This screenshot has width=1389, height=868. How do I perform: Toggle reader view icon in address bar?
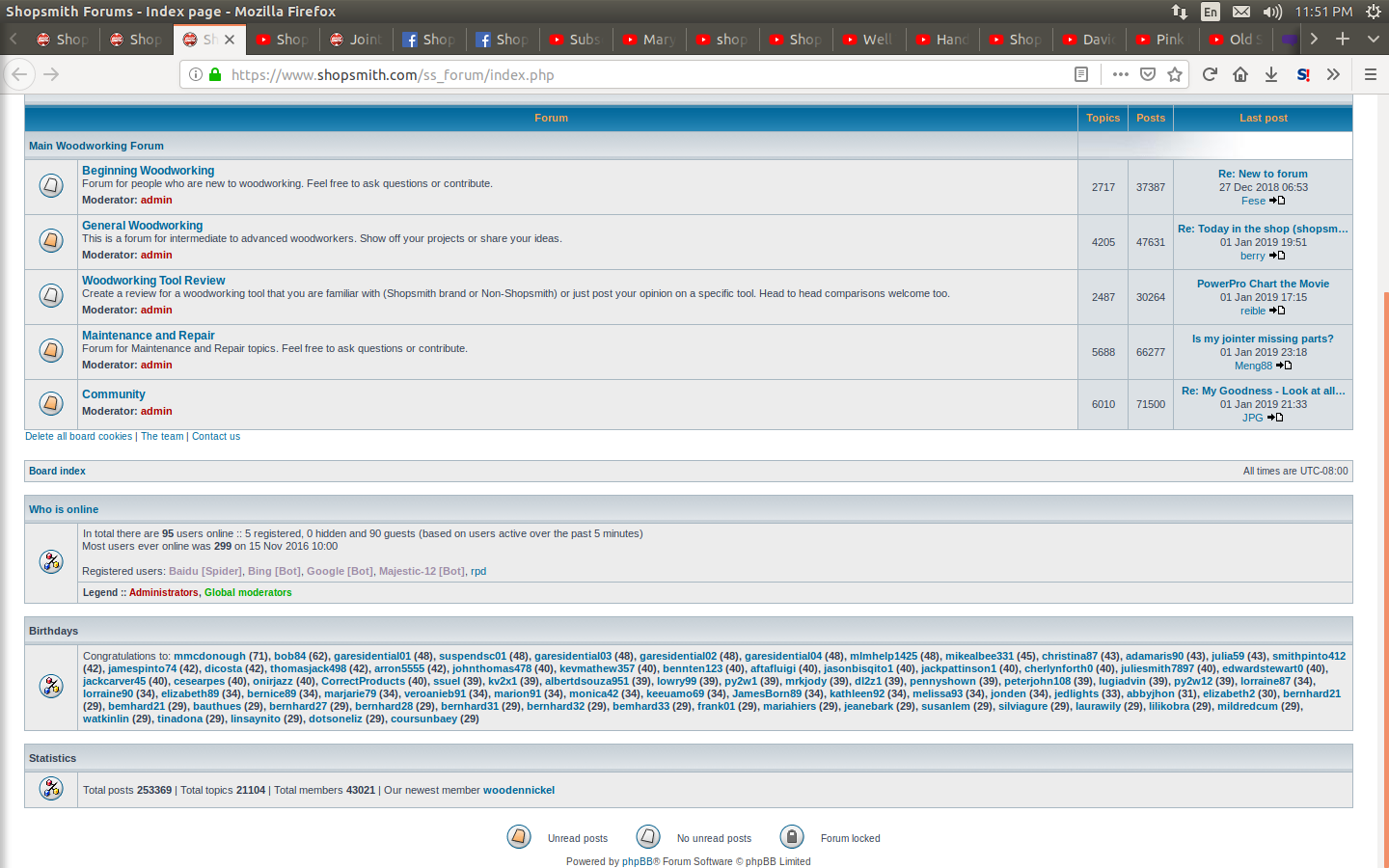[1081, 74]
